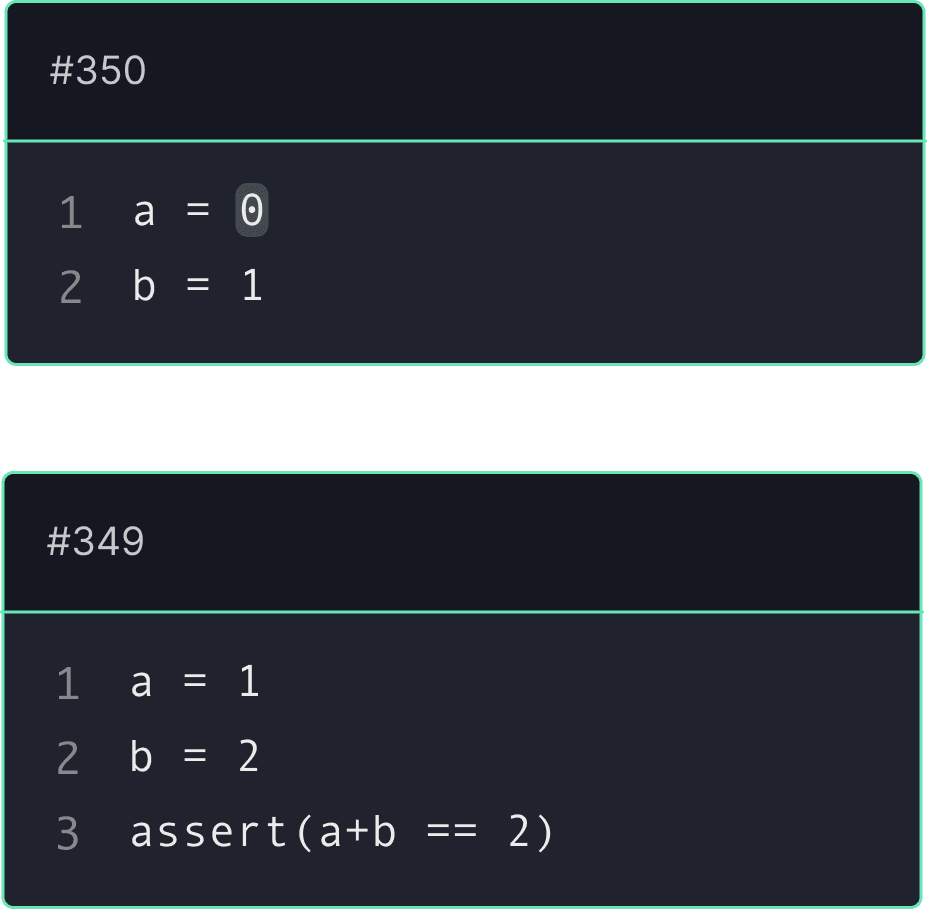This screenshot has width=927, height=909.
Task: Click variable a in snippet #350
Action: tap(144, 213)
